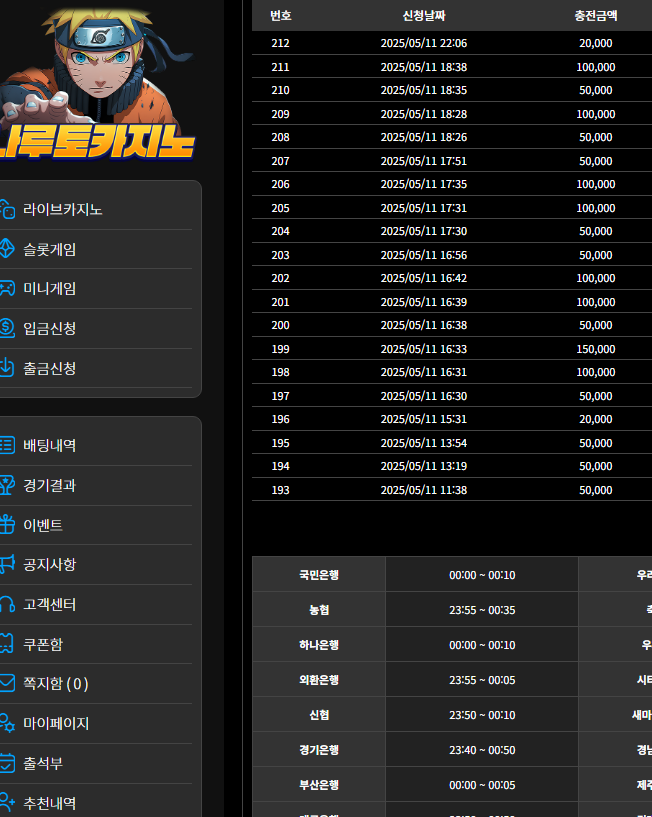This screenshot has width=652, height=817.
Task: Click the 이벤트 gift box icon
Action: tap(7, 524)
